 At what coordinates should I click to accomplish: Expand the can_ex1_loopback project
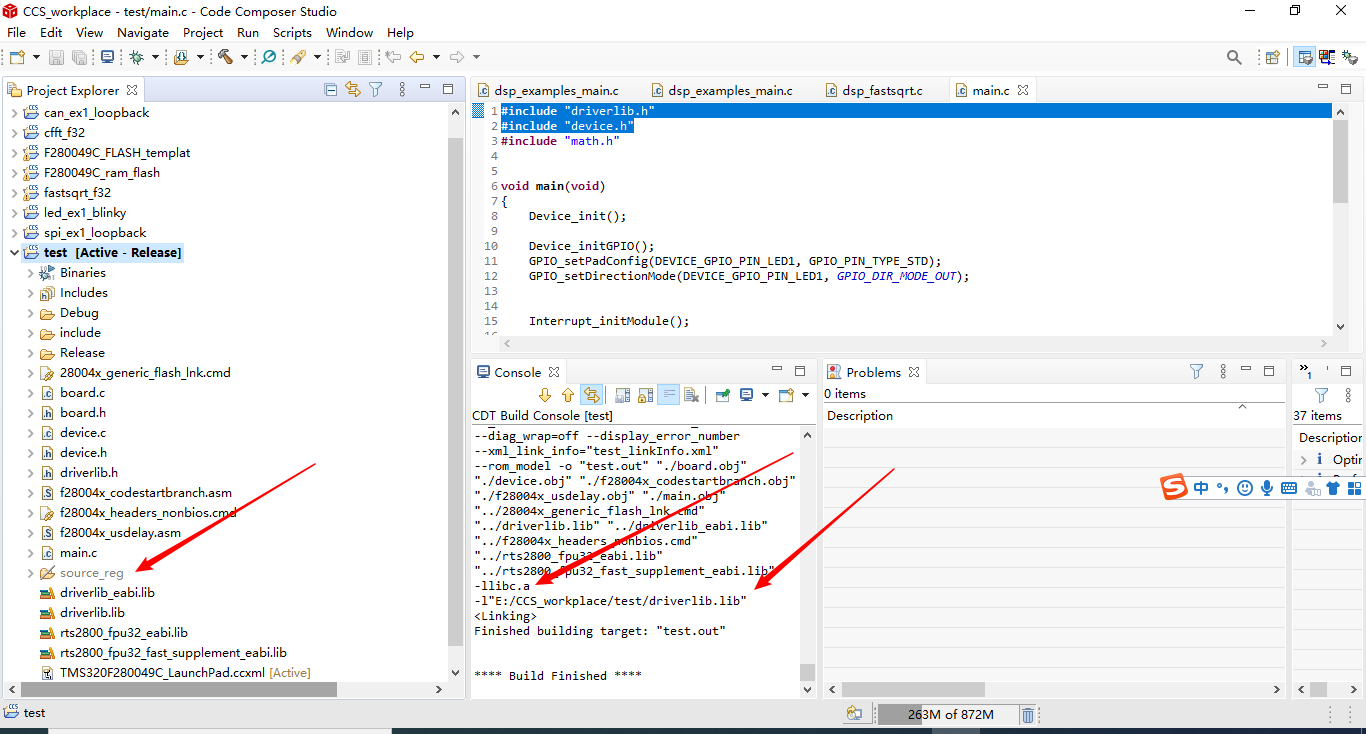click(x=14, y=113)
